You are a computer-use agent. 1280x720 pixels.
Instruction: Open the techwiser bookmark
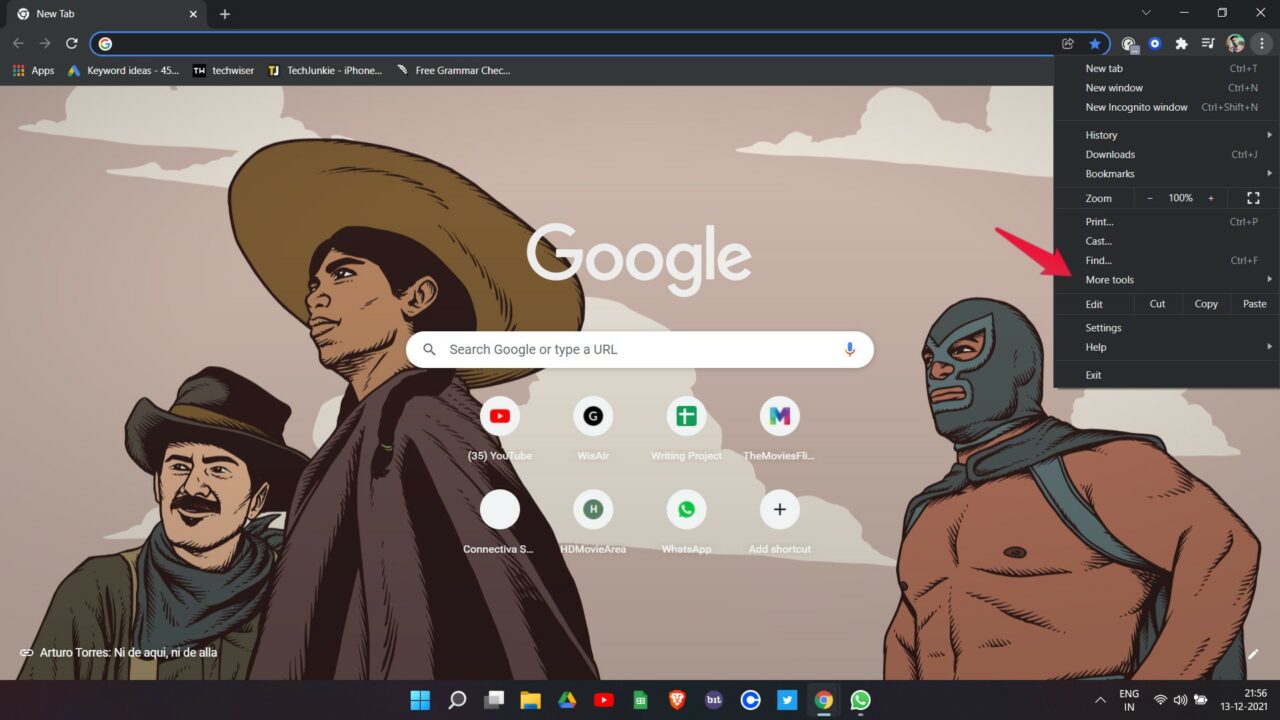(x=223, y=71)
